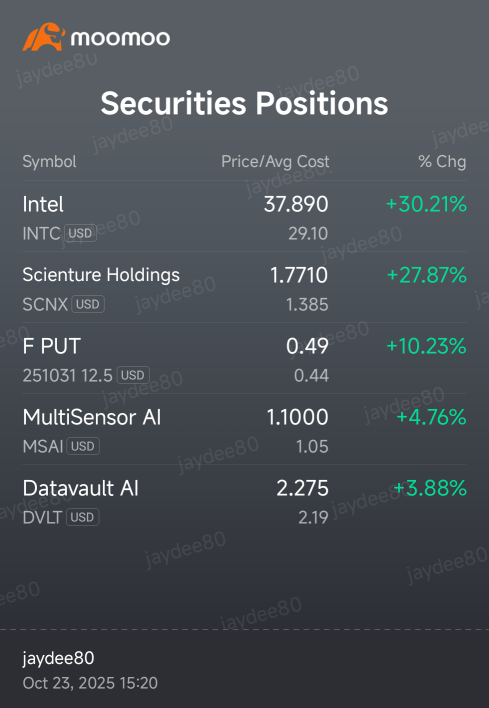Click the moomoo brand wordmark

click(x=120, y=38)
